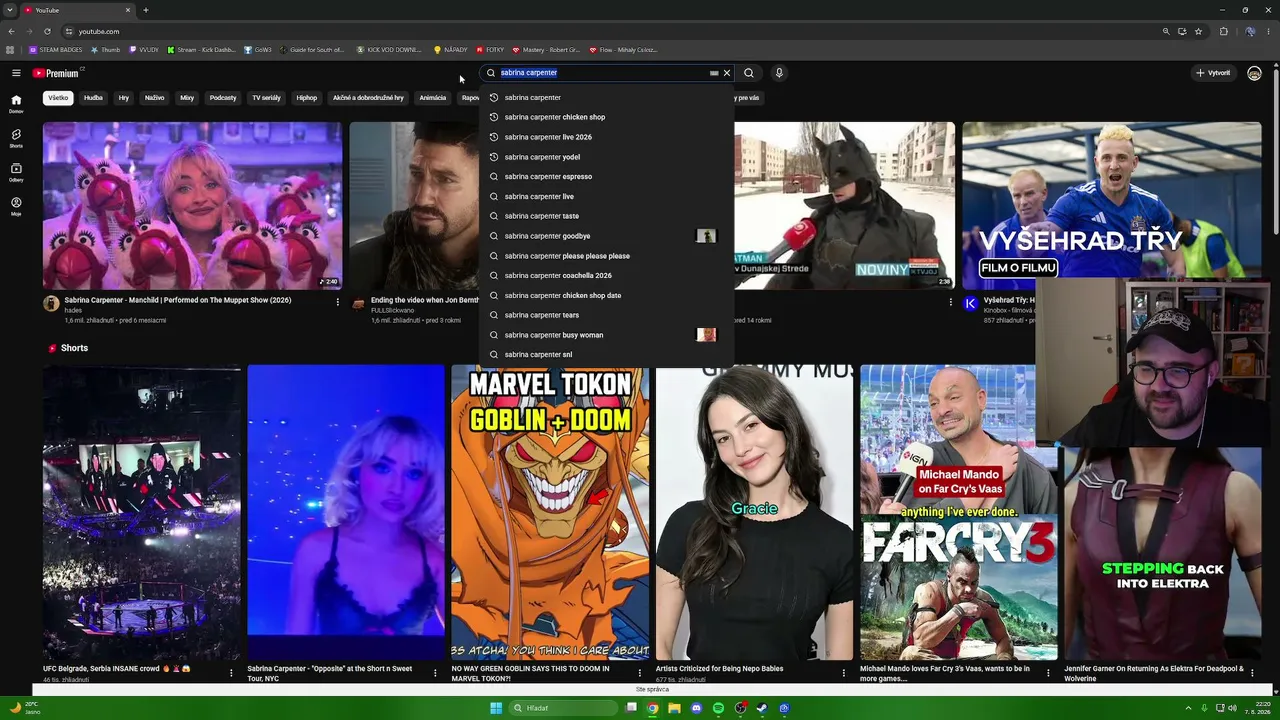Open Chrome's three-dot menu
Image resolution: width=1280 pixels, height=720 pixels.
(1270, 31)
